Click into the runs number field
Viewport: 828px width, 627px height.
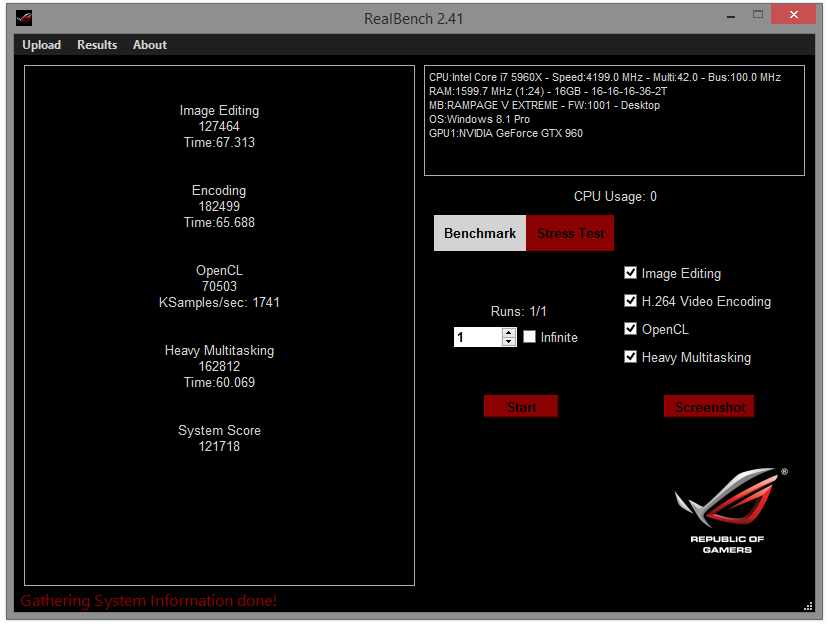tap(478, 337)
